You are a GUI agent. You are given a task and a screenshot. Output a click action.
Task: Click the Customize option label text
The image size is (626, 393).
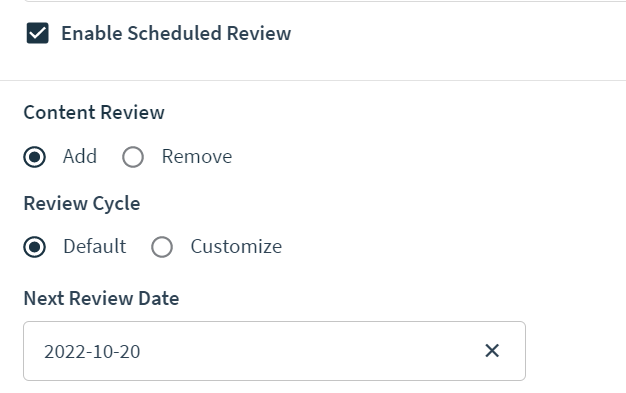(236, 246)
